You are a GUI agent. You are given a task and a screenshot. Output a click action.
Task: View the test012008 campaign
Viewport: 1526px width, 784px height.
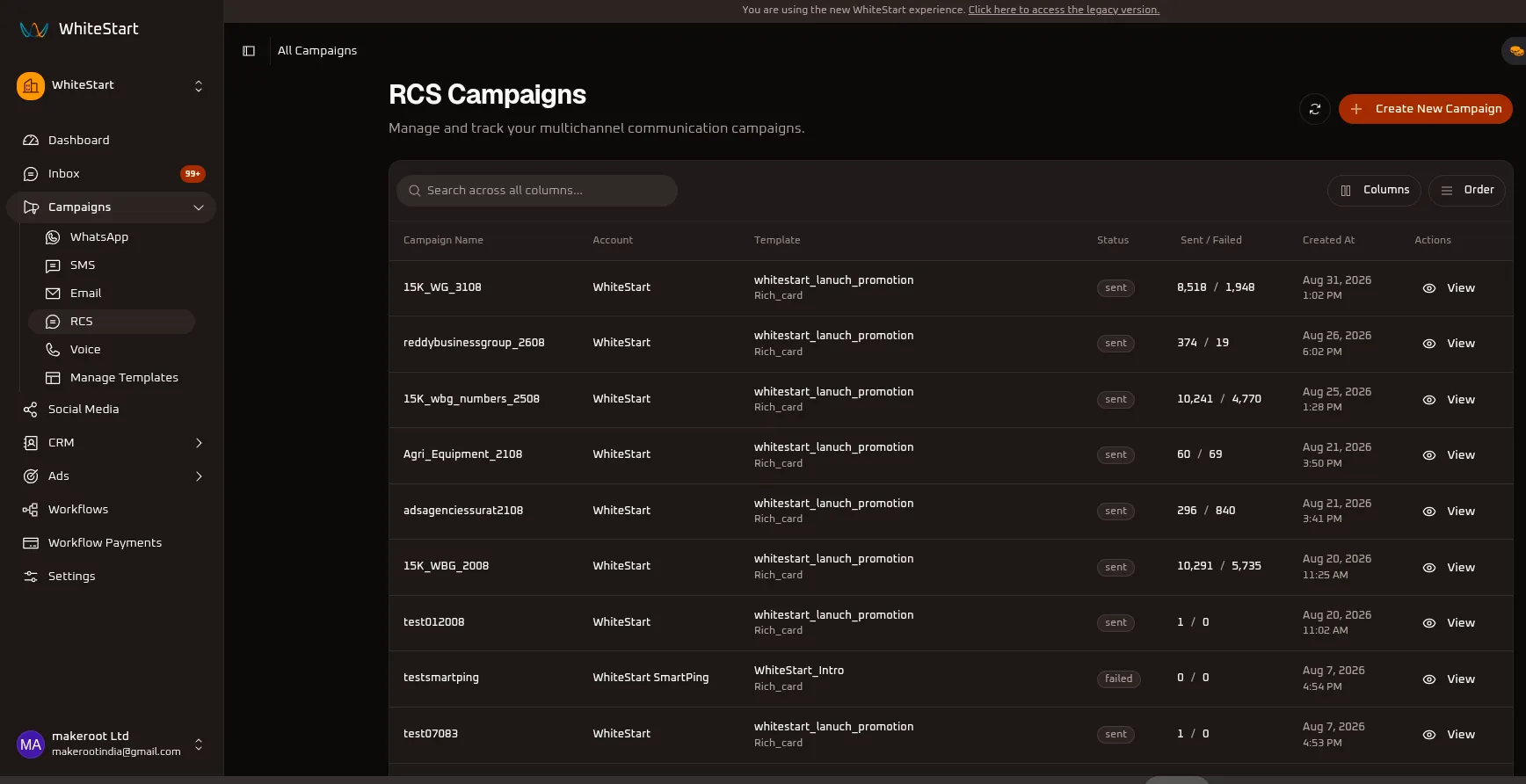(x=1449, y=623)
